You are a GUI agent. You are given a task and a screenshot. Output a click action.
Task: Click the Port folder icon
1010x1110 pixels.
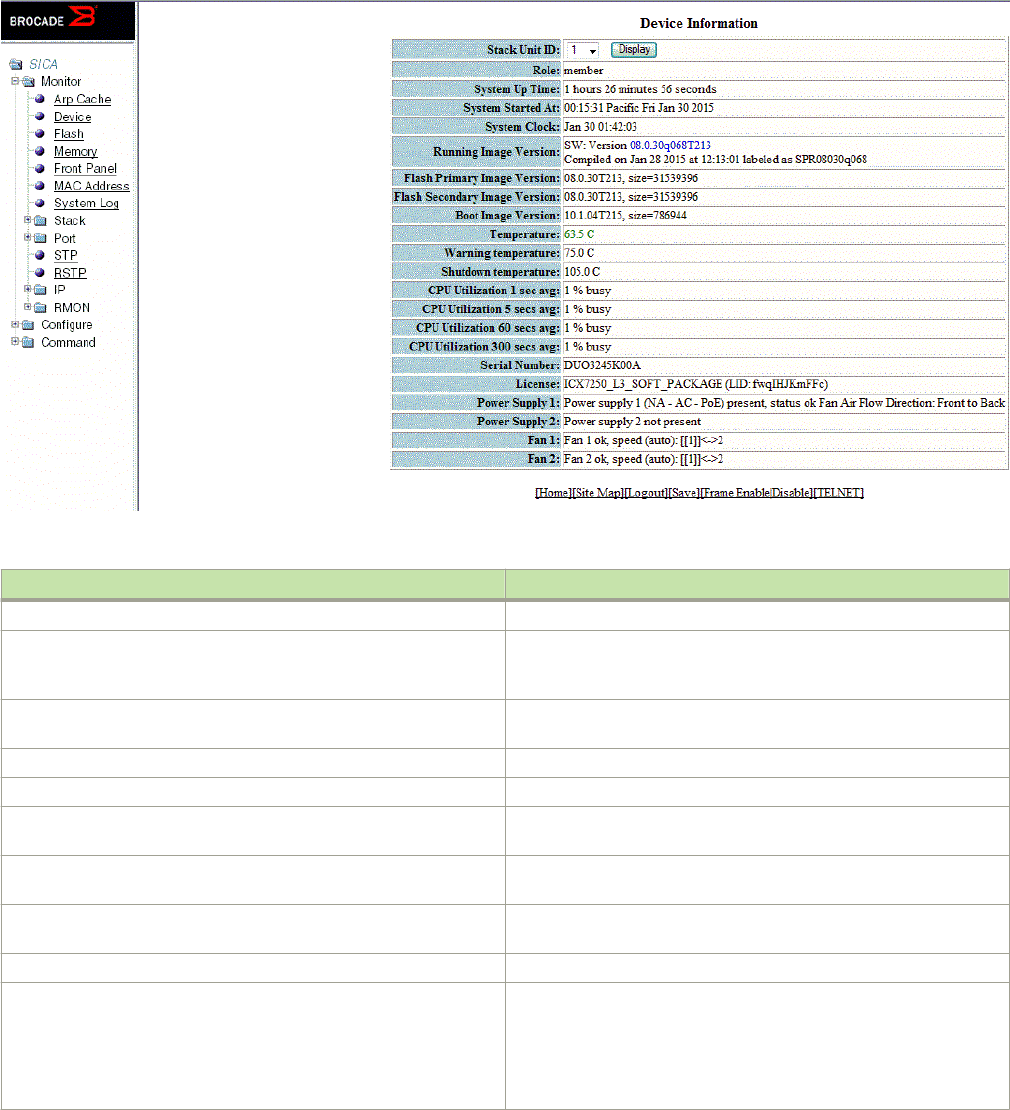[41, 238]
